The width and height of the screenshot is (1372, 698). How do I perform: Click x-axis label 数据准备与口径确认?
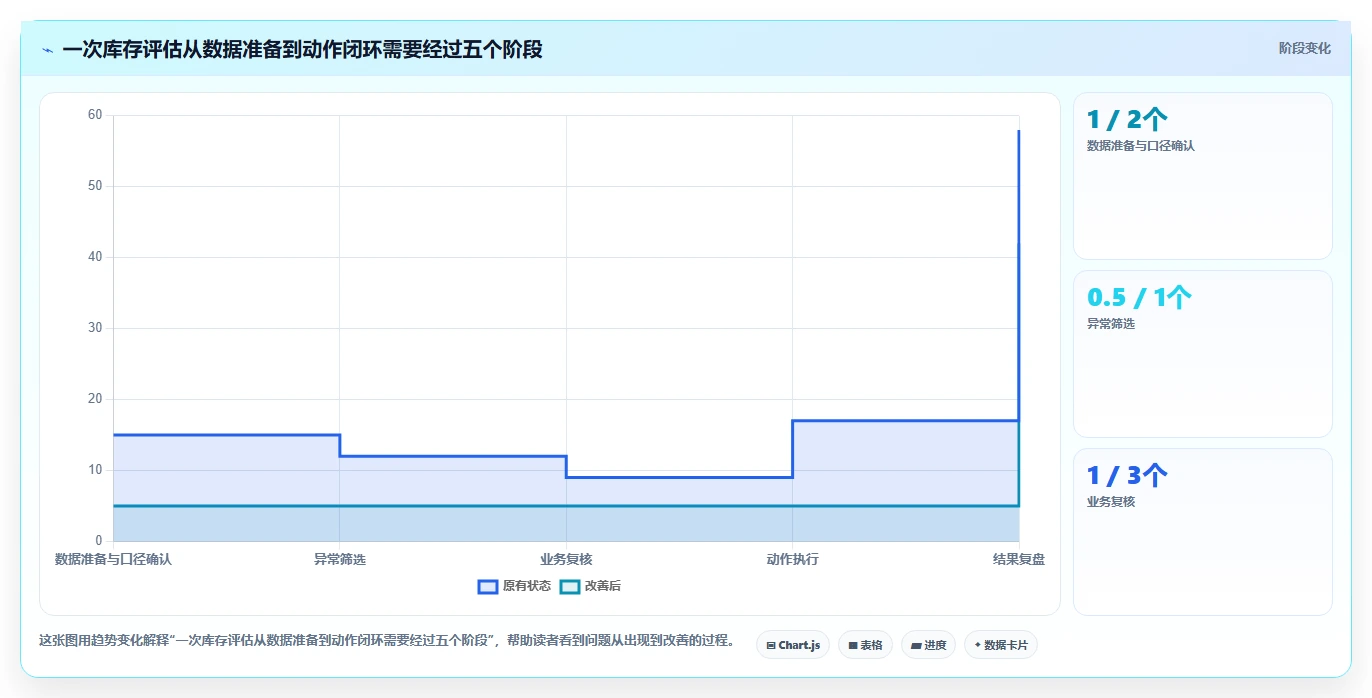113,560
